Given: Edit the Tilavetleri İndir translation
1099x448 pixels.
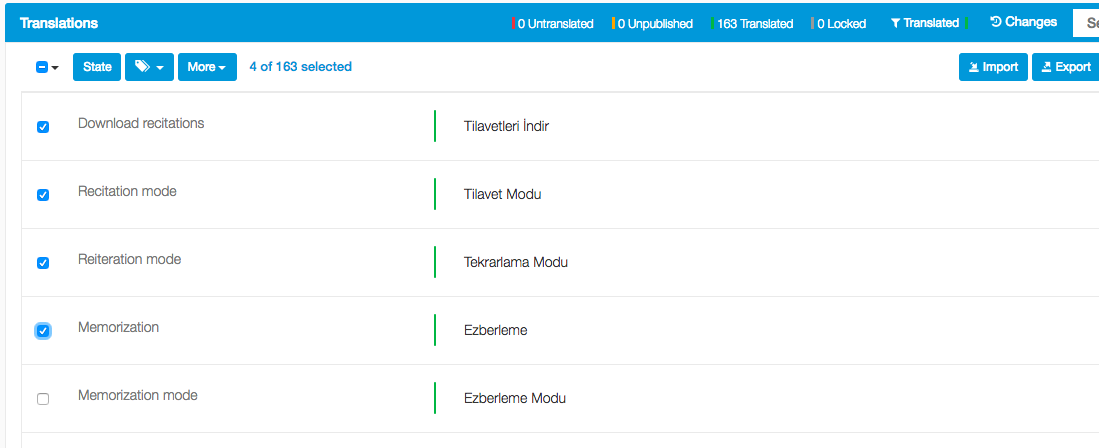Looking at the screenshot, I should click(506, 126).
